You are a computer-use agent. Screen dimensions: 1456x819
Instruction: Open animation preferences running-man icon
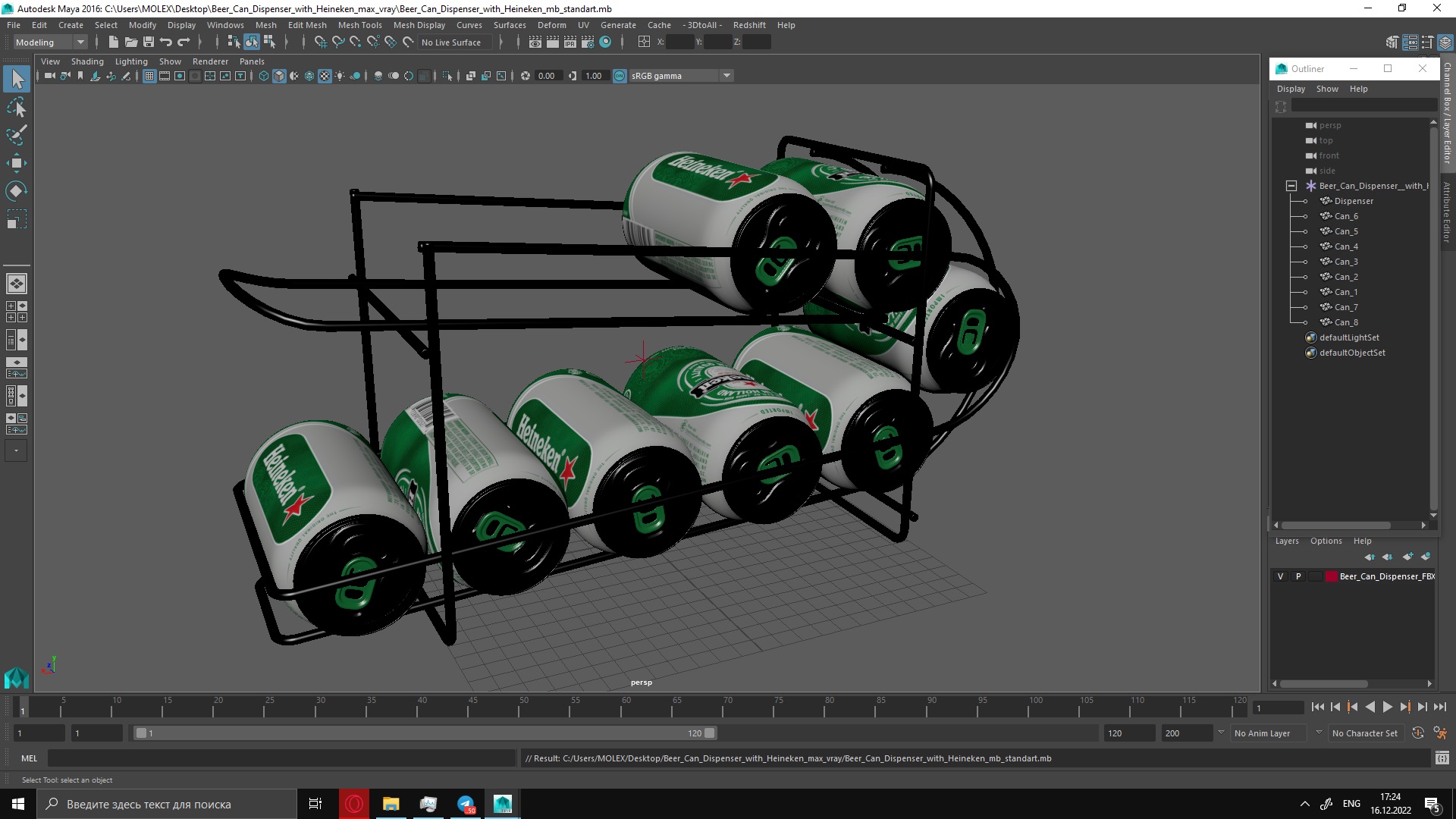(x=1440, y=733)
